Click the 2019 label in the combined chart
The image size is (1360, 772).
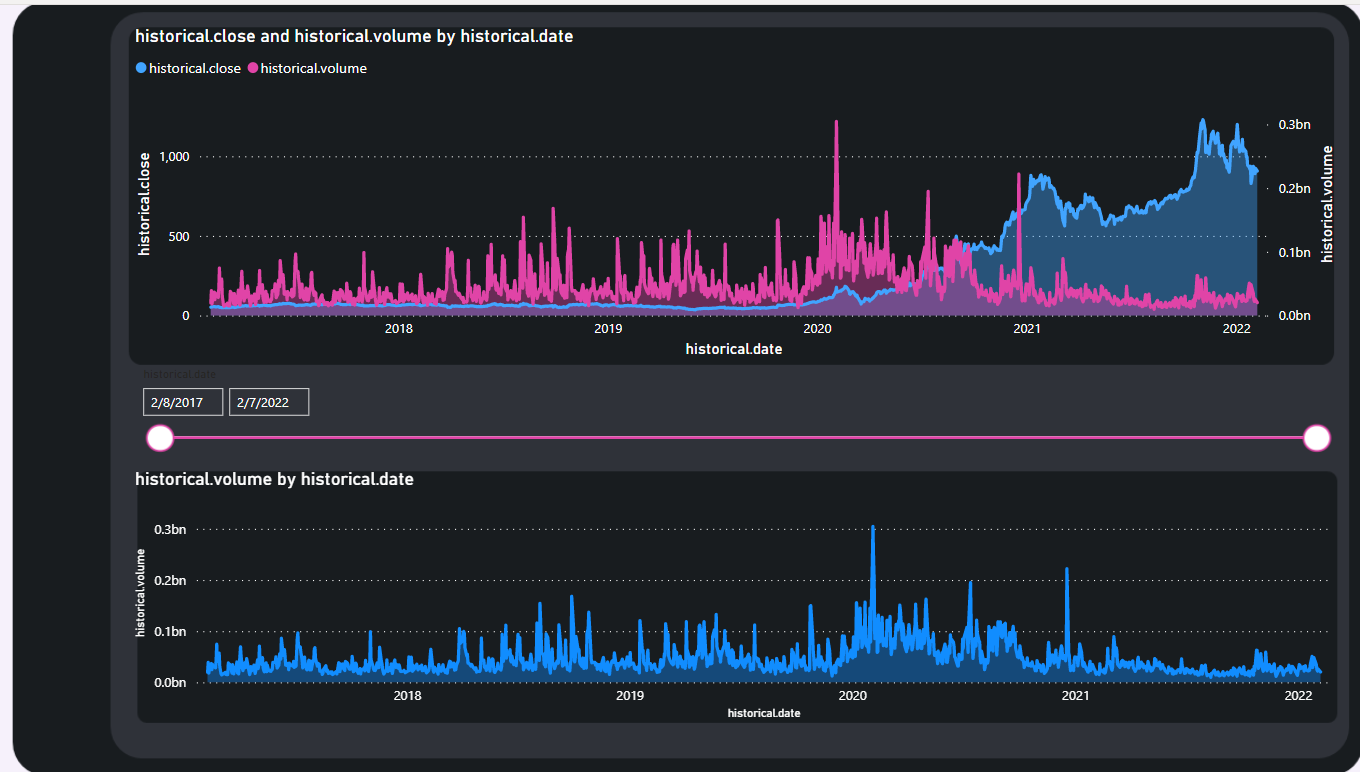pos(608,329)
